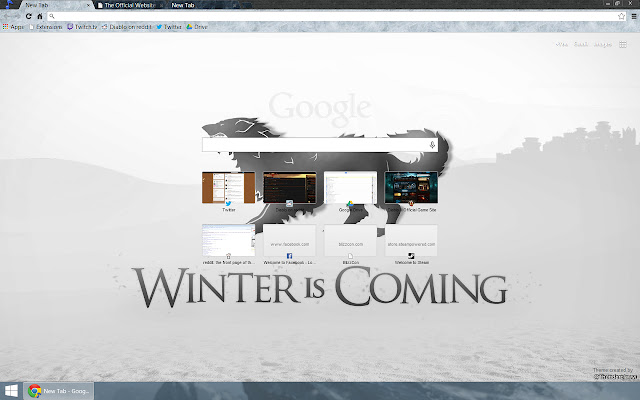640x400 pixels.
Task: Close The Official Website tab
Action: coord(161,5)
